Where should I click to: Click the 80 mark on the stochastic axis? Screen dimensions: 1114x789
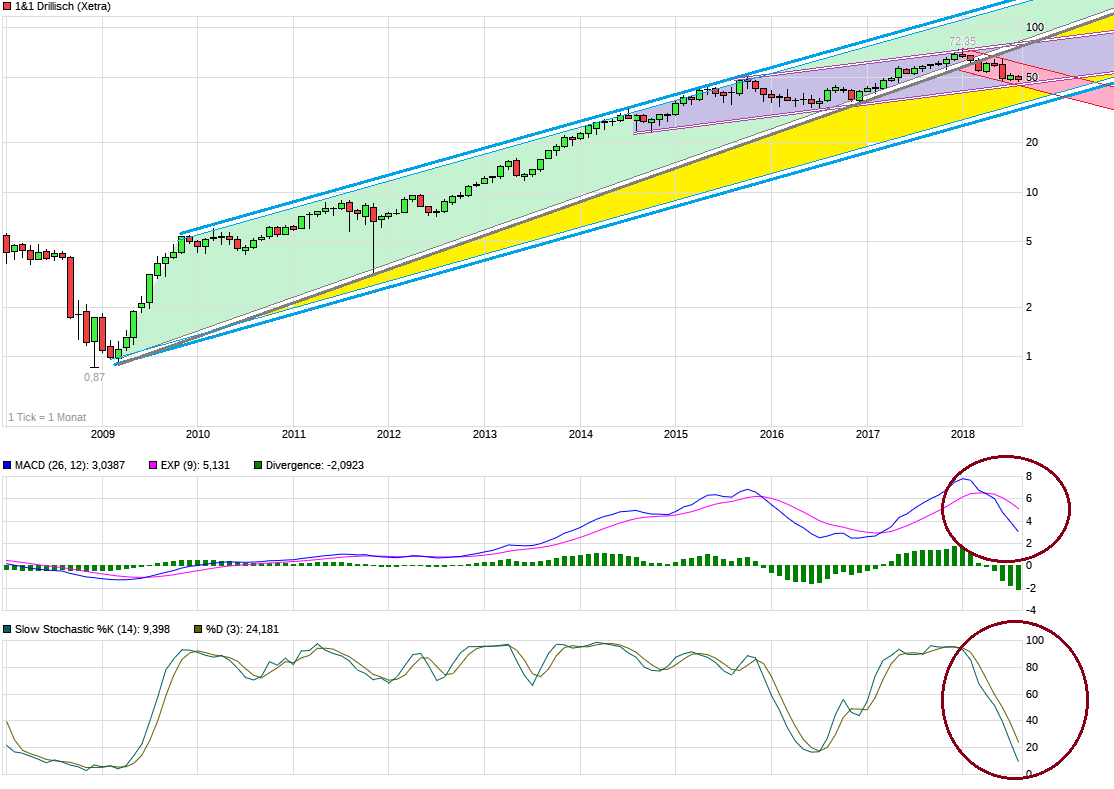click(x=1032, y=667)
